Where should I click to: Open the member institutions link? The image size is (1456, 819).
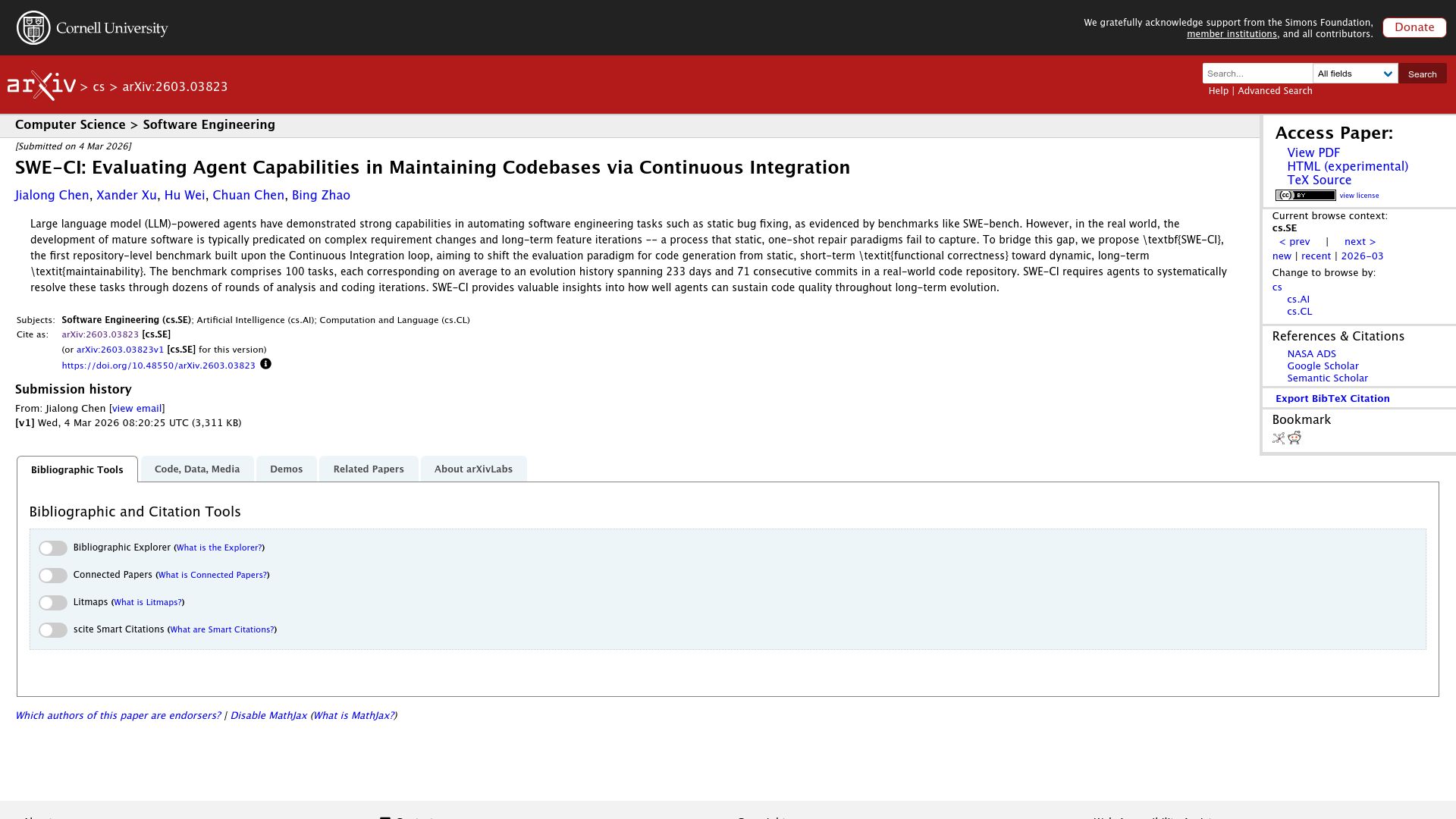pos(1232,34)
